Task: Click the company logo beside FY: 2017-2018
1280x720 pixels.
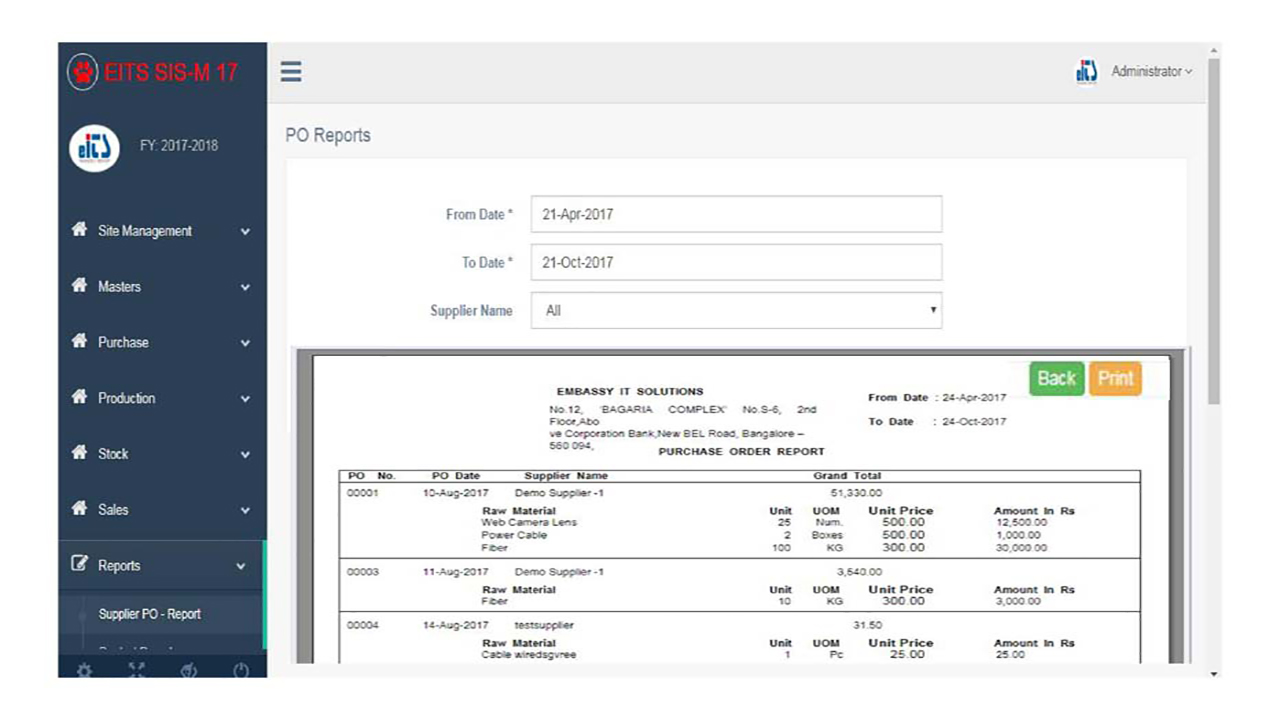Action: coord(94,147)
